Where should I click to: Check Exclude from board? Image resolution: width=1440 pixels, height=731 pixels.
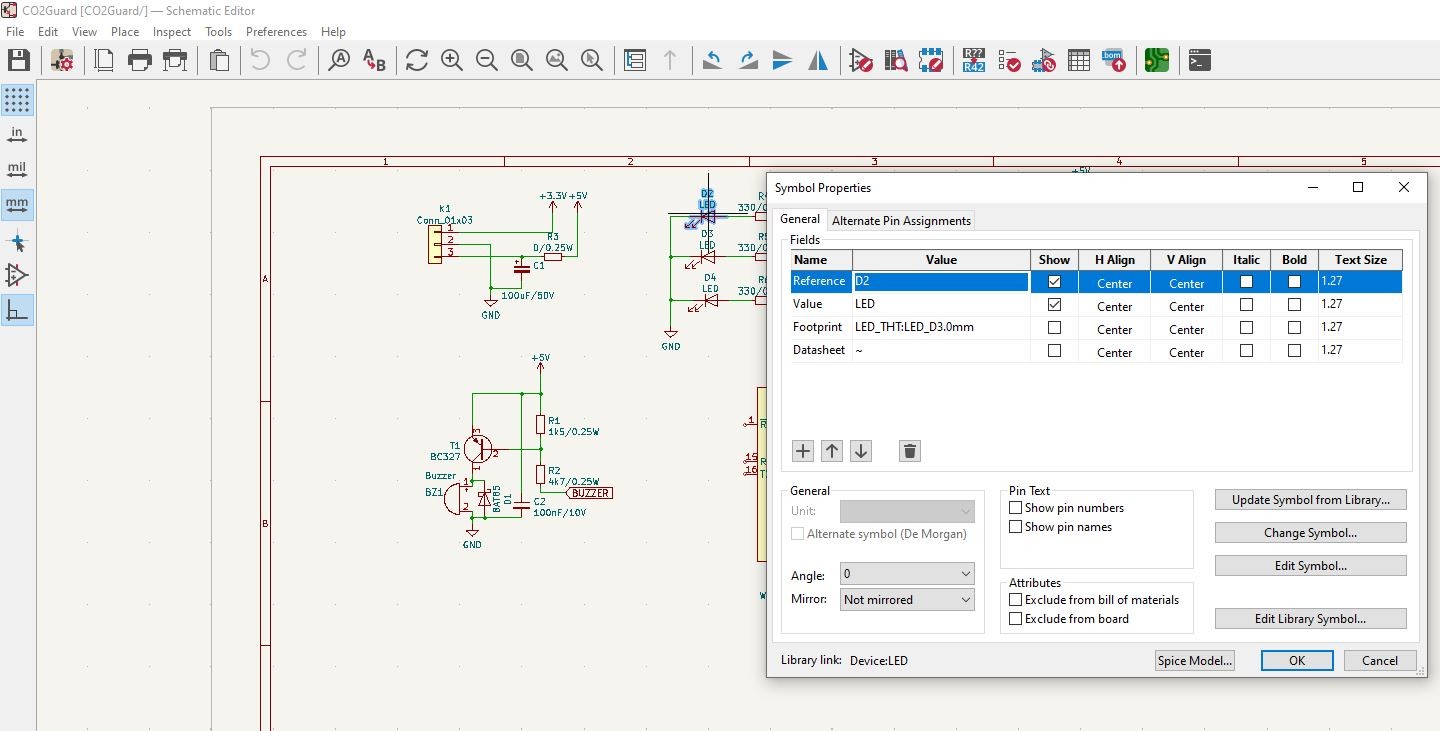click(1068, 619)
